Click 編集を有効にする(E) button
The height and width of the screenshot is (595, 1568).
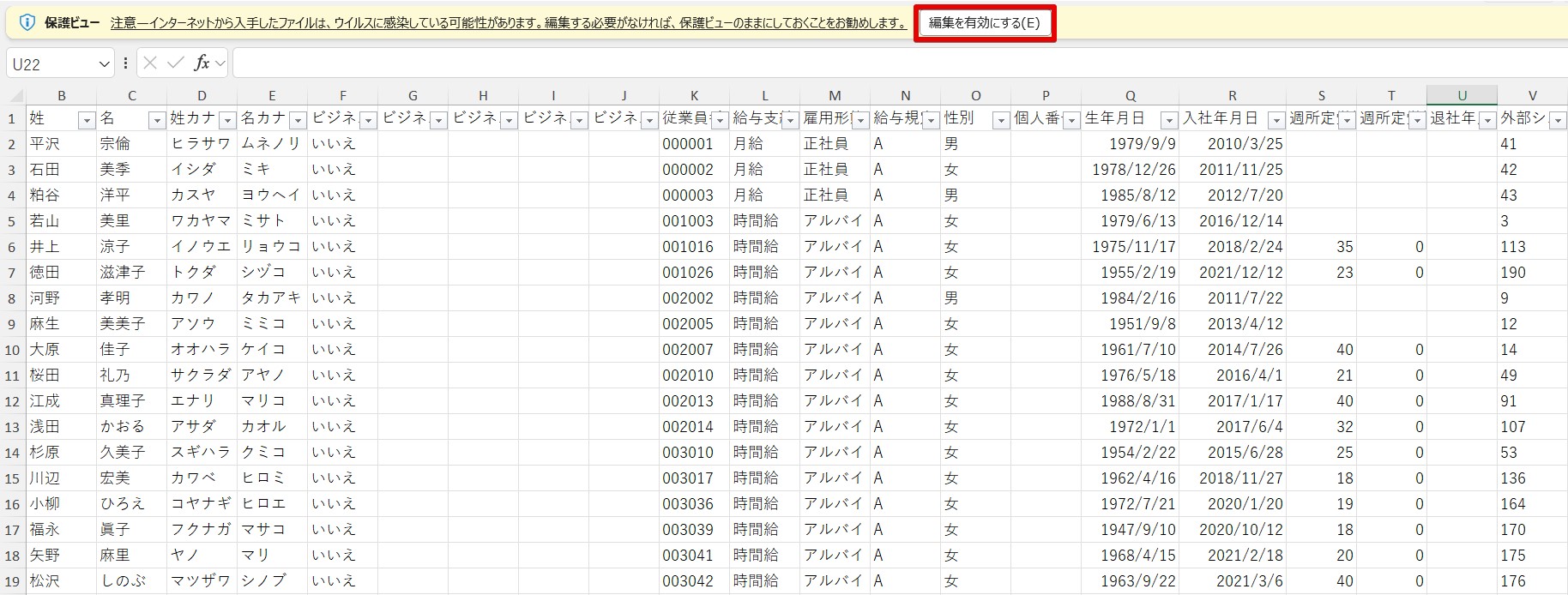point(984,23)
